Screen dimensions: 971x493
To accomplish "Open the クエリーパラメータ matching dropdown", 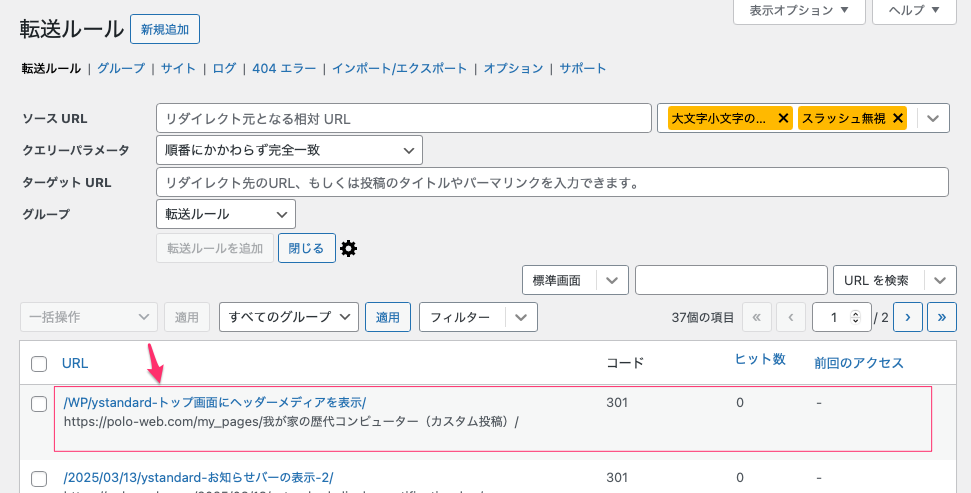I will click(x=289, y=150).
